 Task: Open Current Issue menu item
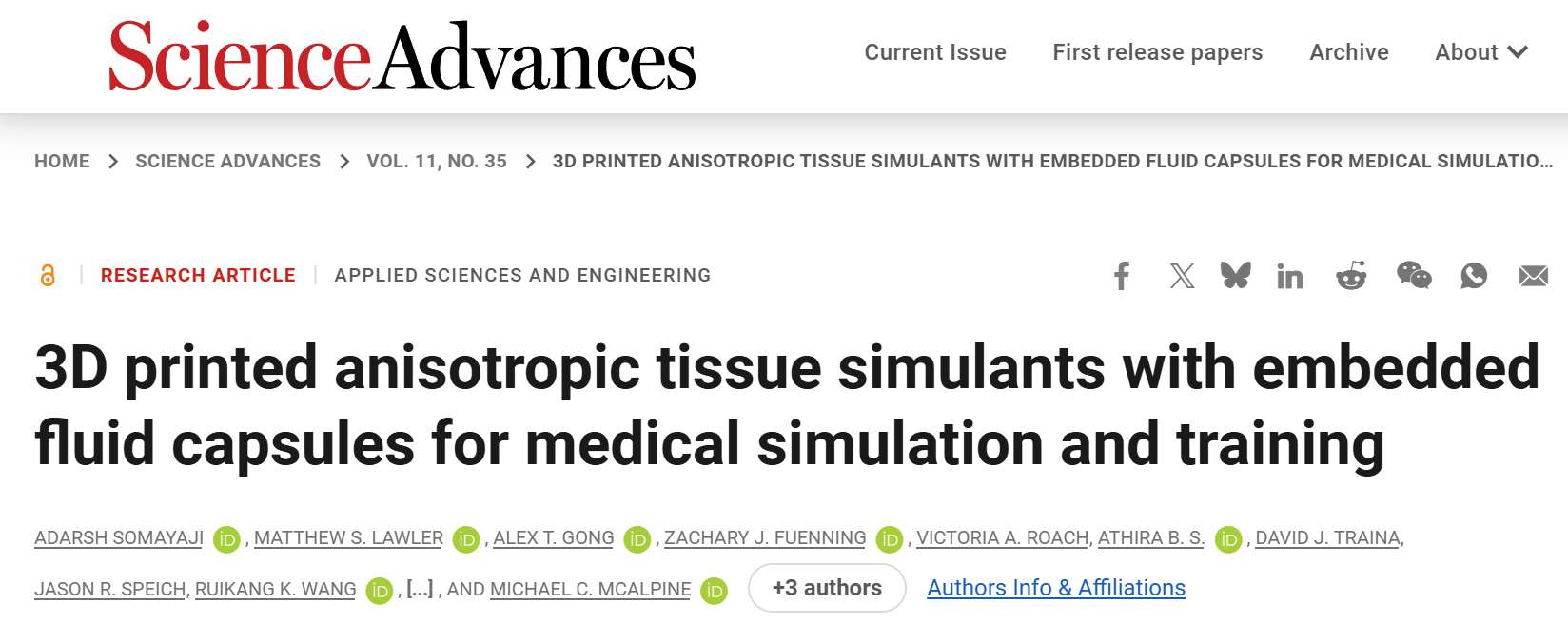click(934, 52)
